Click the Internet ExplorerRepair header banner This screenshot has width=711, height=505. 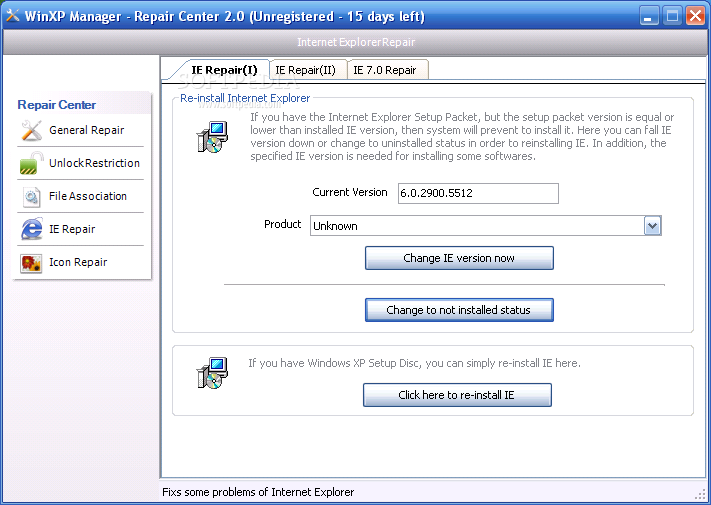pos(356,42)
